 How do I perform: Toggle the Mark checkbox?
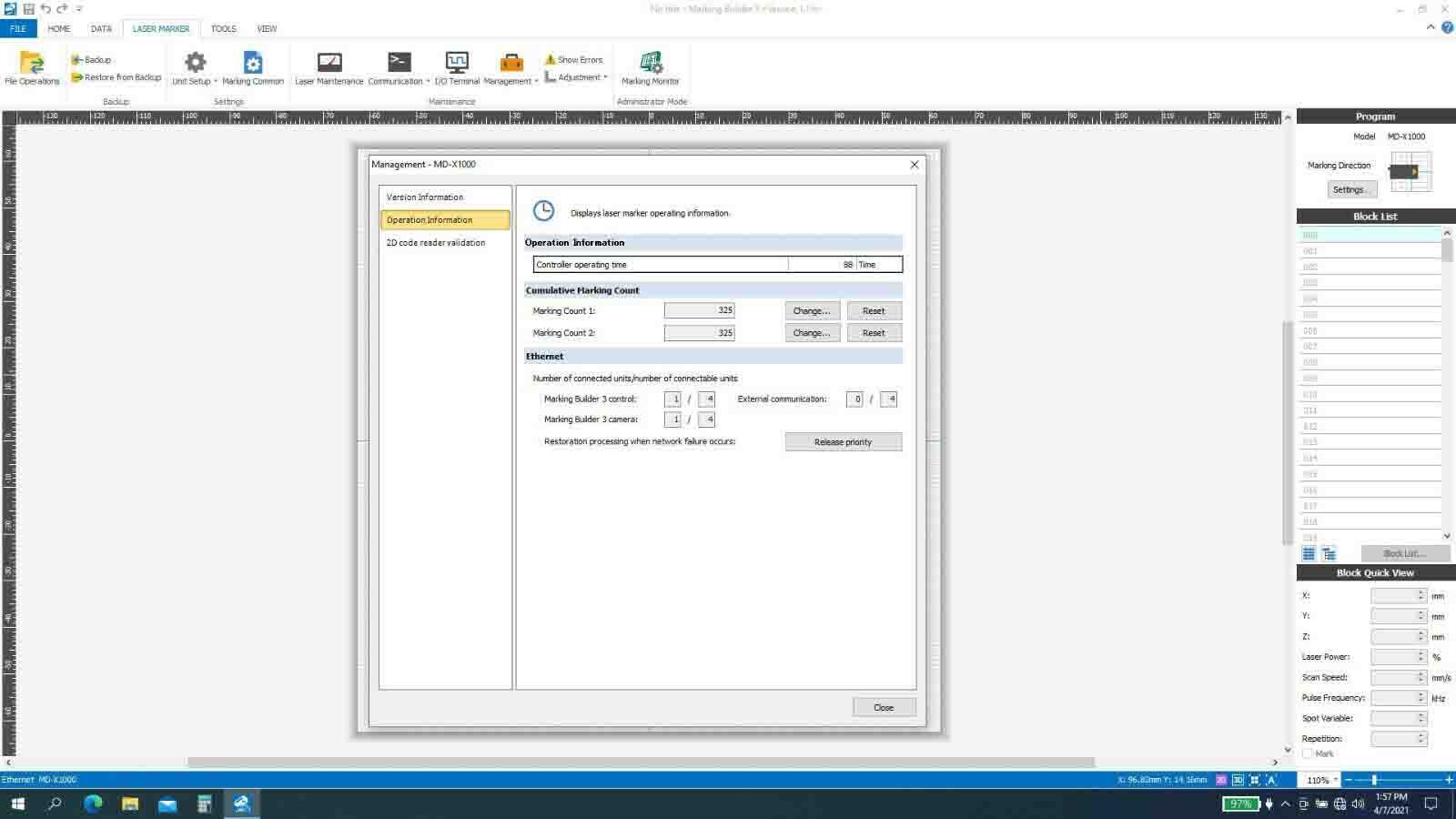1308,753
